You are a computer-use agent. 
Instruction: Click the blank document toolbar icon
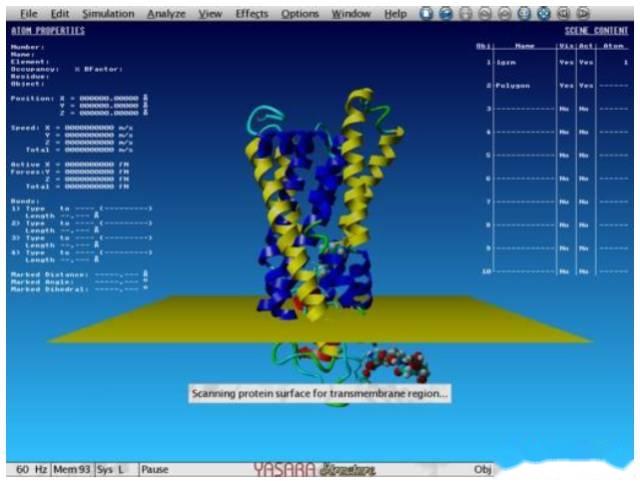426,13
